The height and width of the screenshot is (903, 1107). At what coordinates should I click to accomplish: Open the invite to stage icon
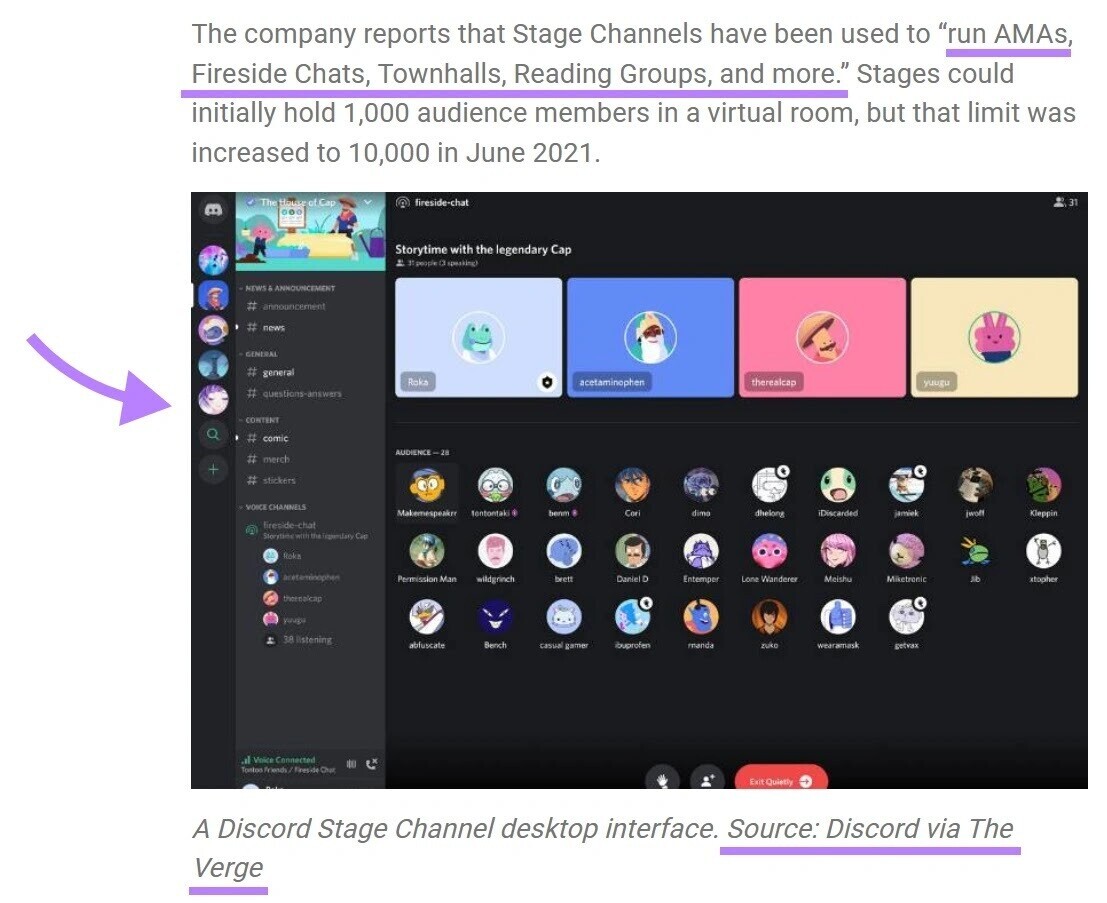tap(707, 779)
